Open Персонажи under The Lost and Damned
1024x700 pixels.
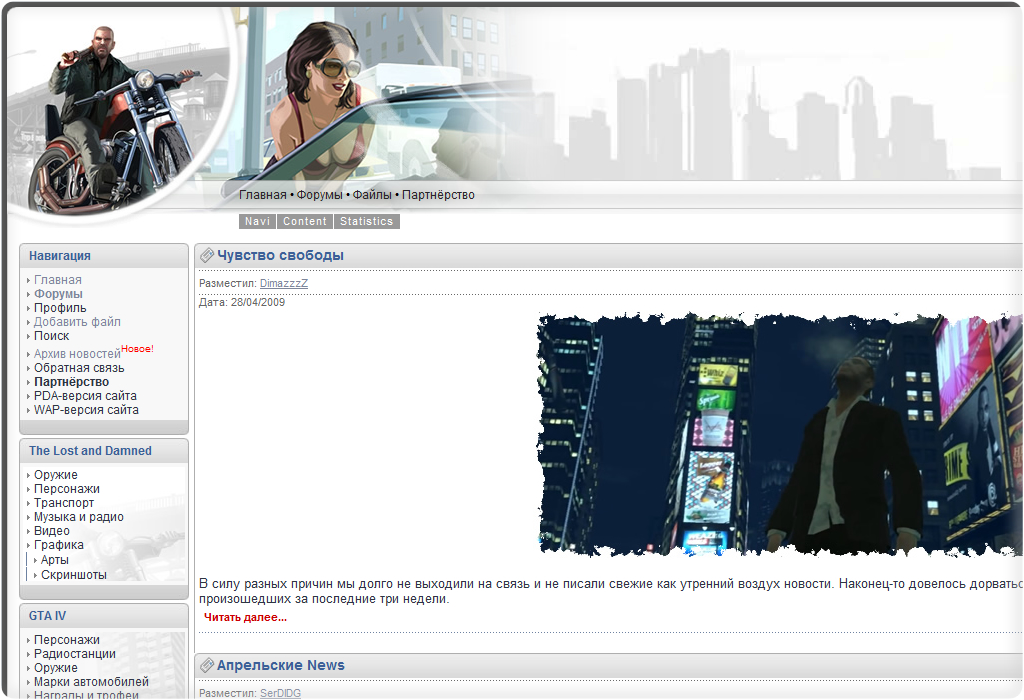pos(67,489)
